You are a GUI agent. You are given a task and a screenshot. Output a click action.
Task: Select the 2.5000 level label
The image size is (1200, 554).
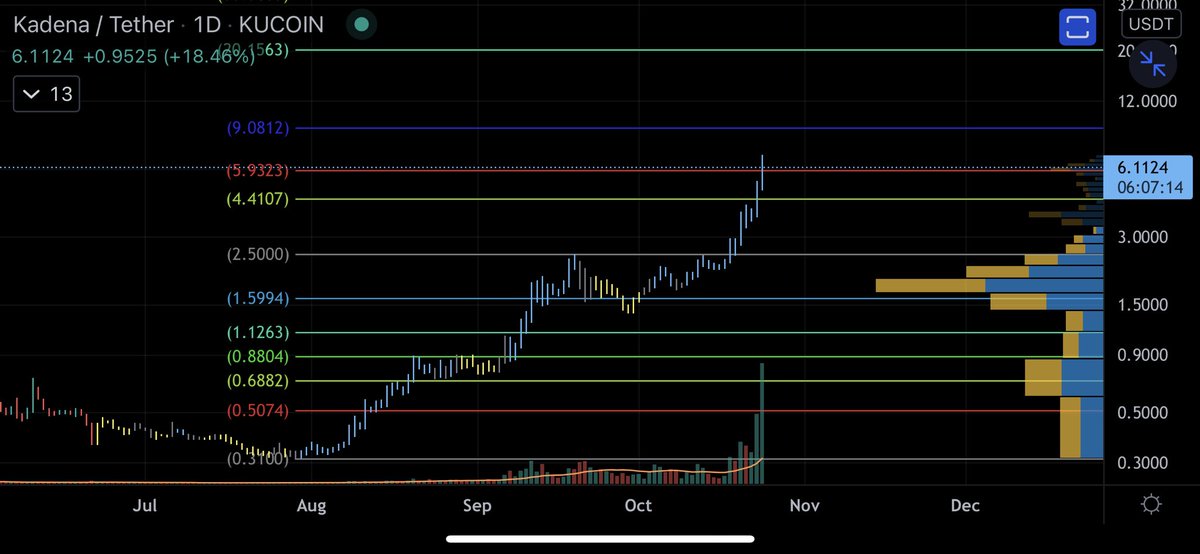[x=257, y=254]
